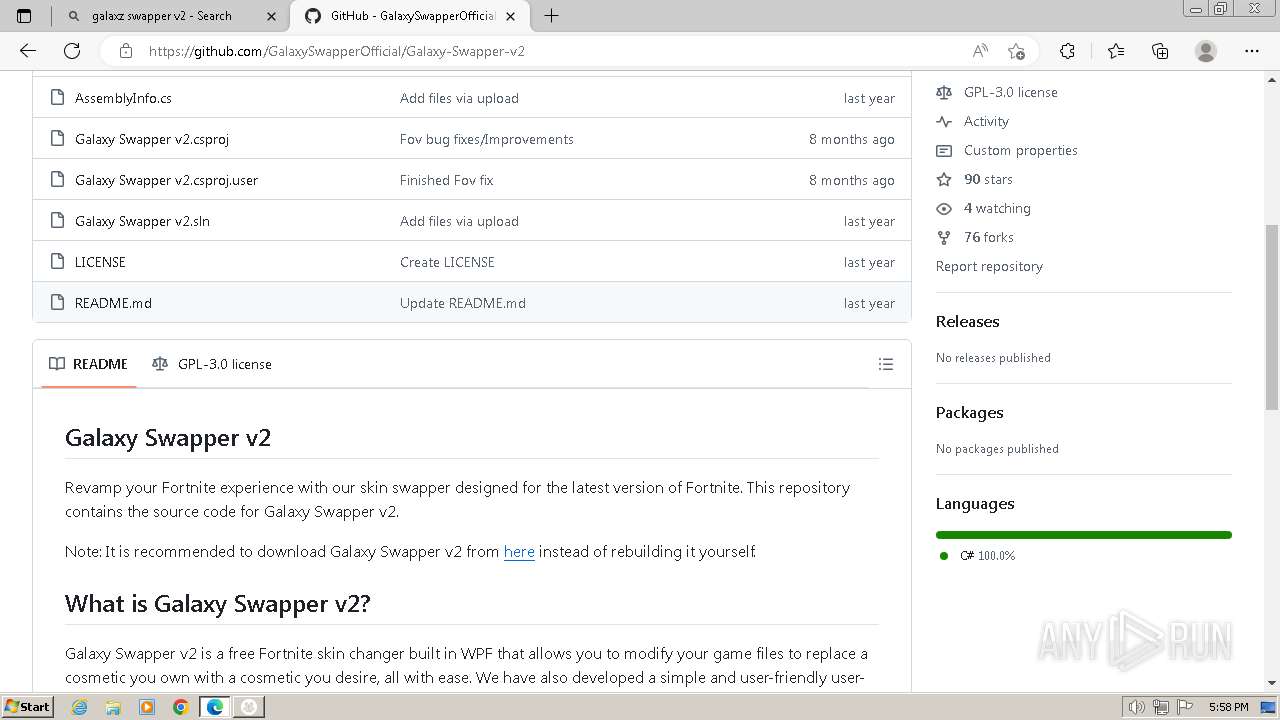
Task: Open Action Center flag icon
Action: click(1185, 707)
